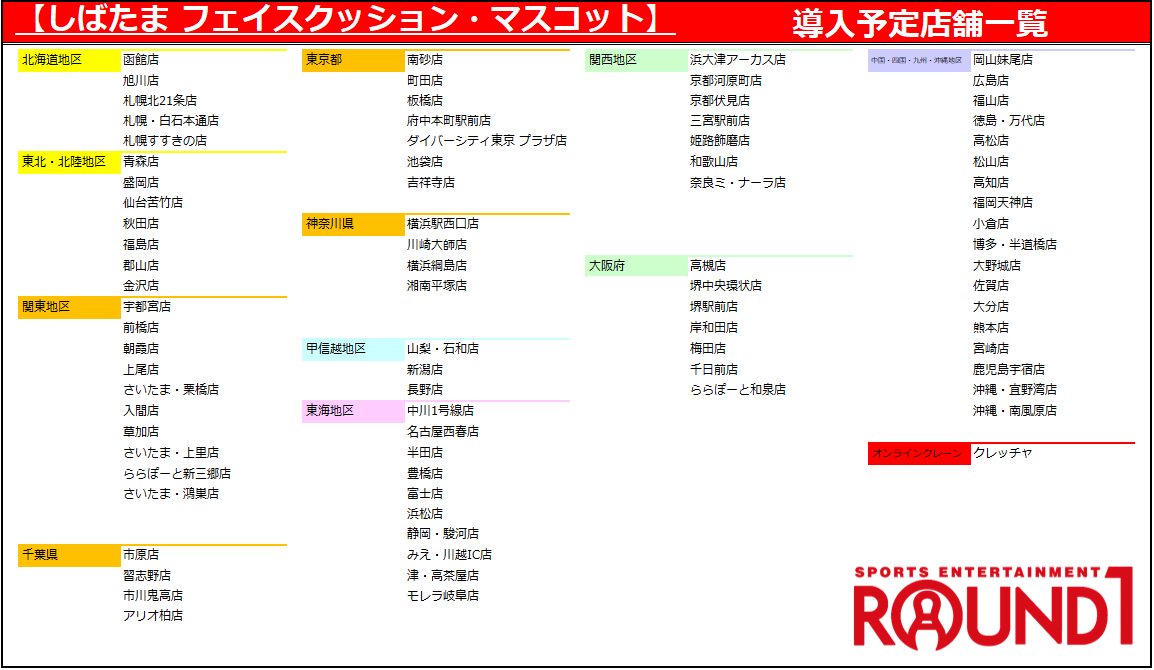
Task: Select 沖縄・宜野湾店
Action: (1014, 389)
